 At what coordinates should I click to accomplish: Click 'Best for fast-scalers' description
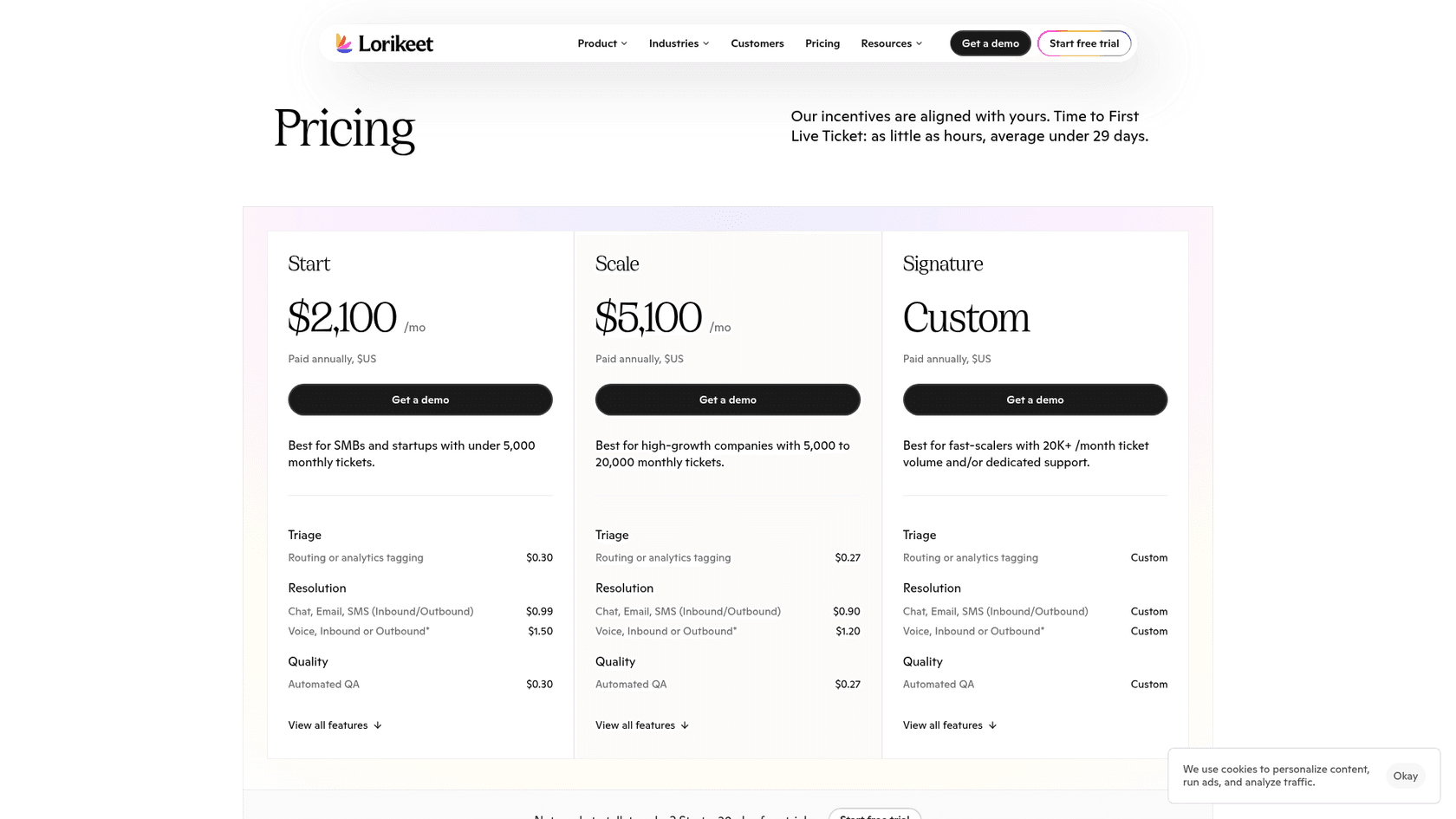(x=1026, y=453)
